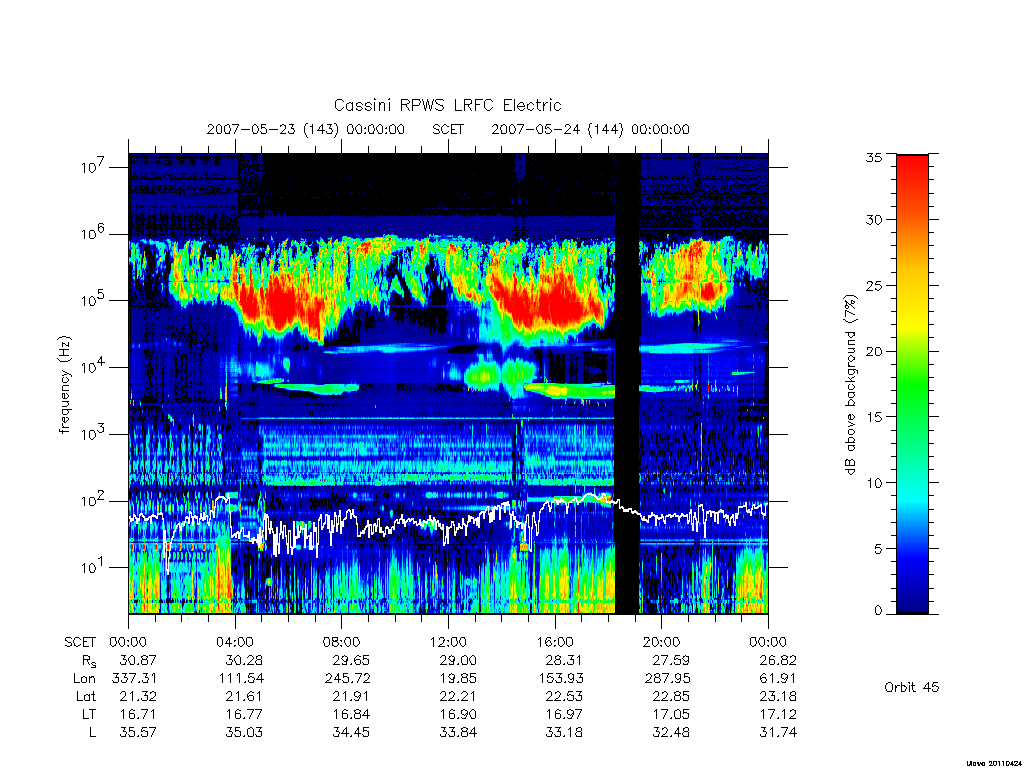Image resolution: width=1024 pixels, height=768 pixels.
Task: Click the 'Lon' row label
Action: pyautogui.click(x=84, y=679)
